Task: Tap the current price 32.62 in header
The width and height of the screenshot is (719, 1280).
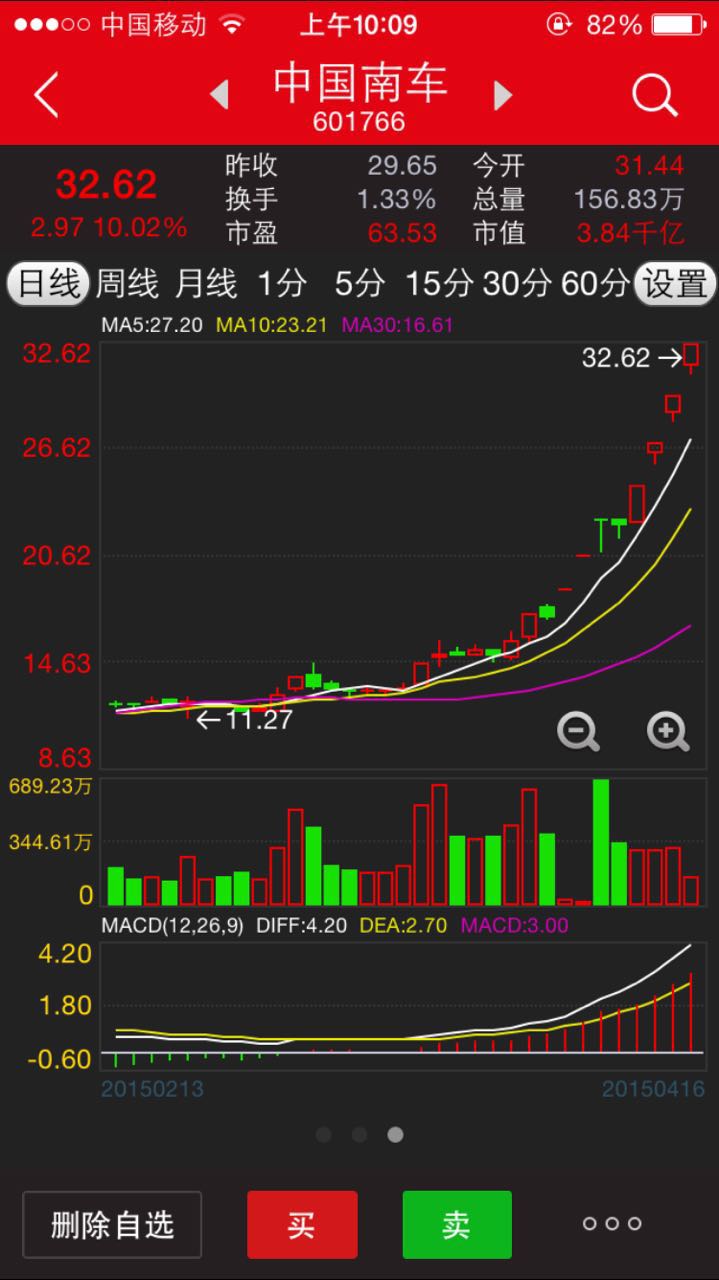Action: pos(106,184)
